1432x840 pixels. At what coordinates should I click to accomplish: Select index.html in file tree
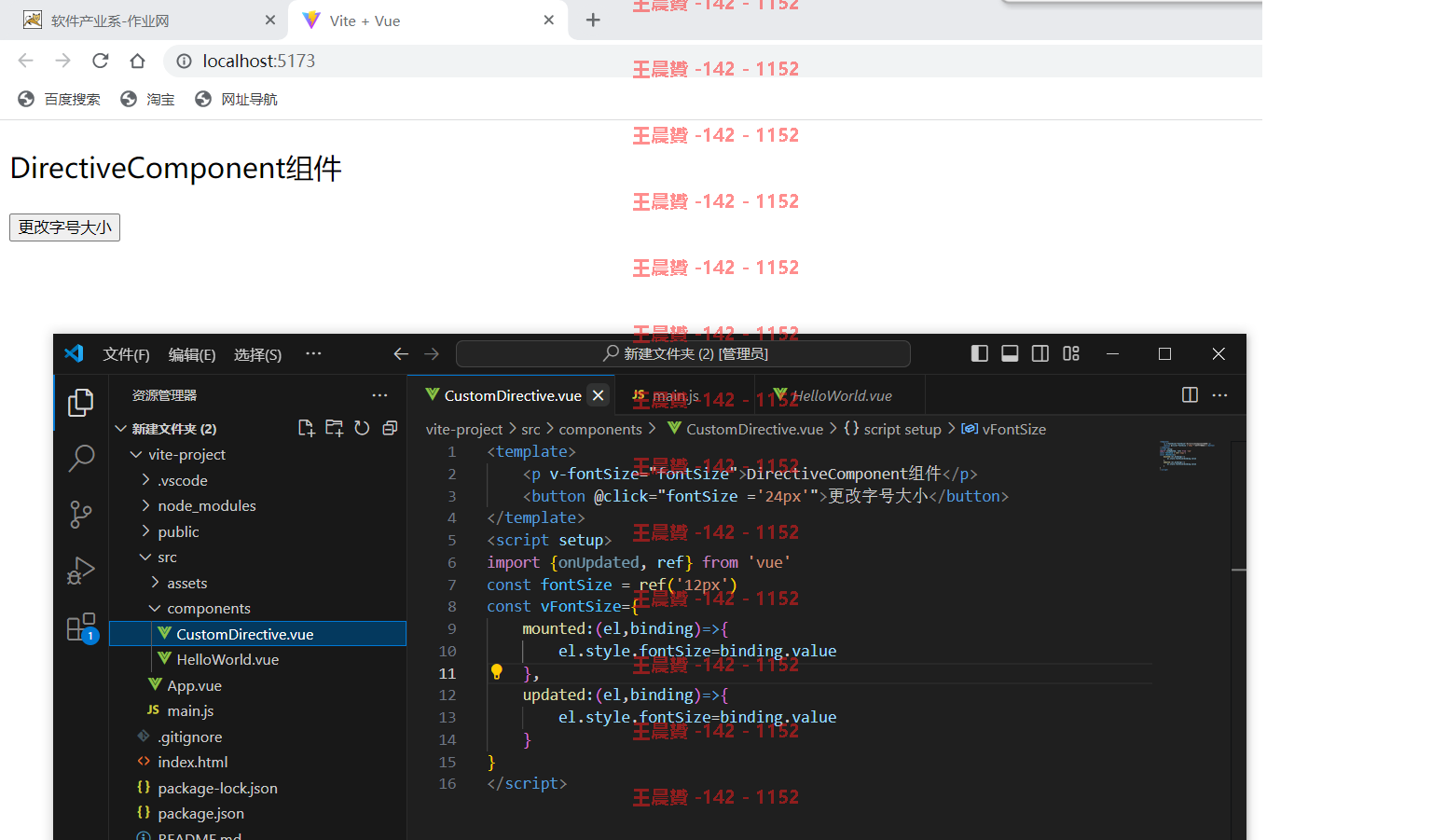(x=258, y=762)
